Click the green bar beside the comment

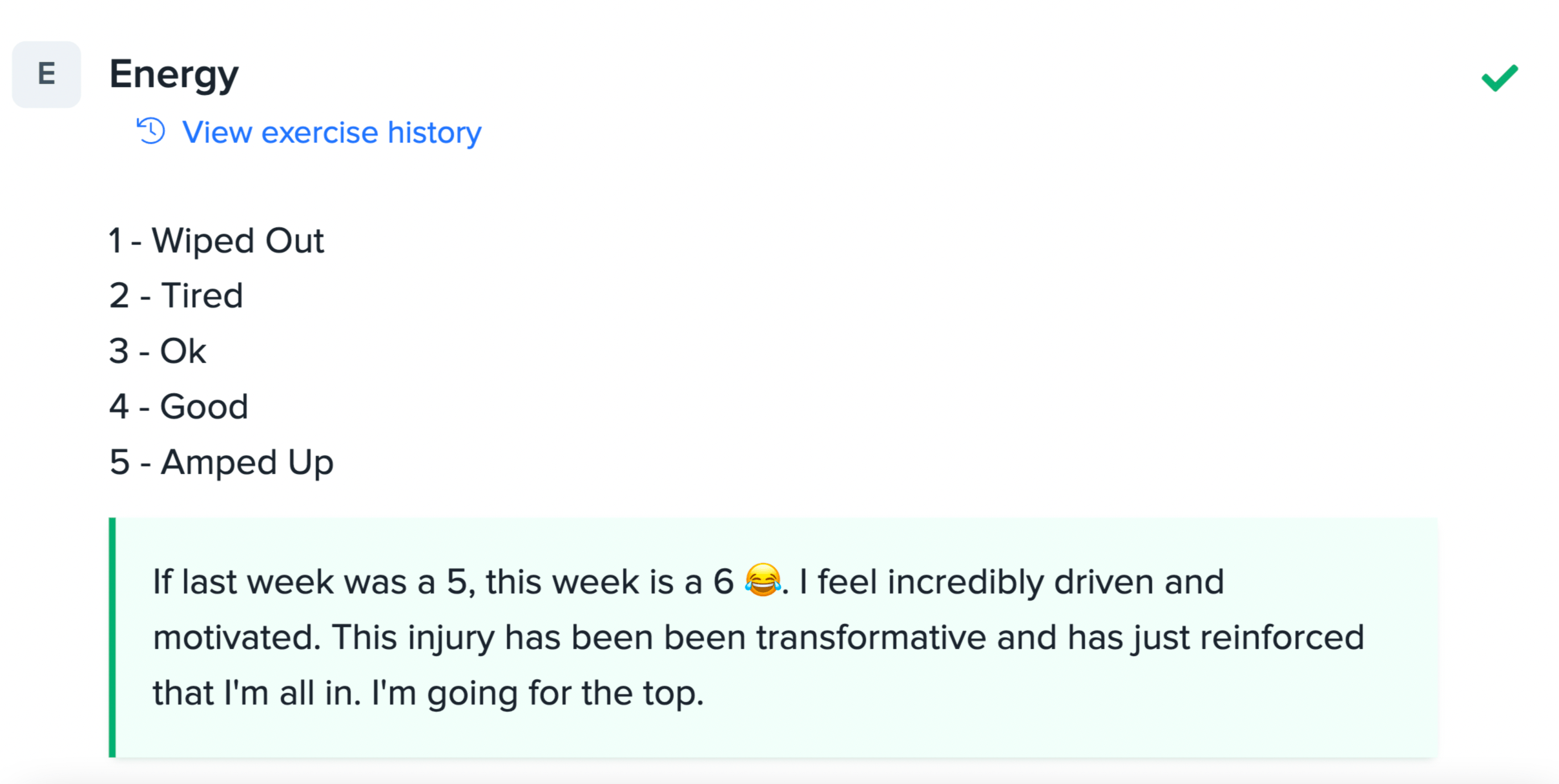[x=112, y=637]
